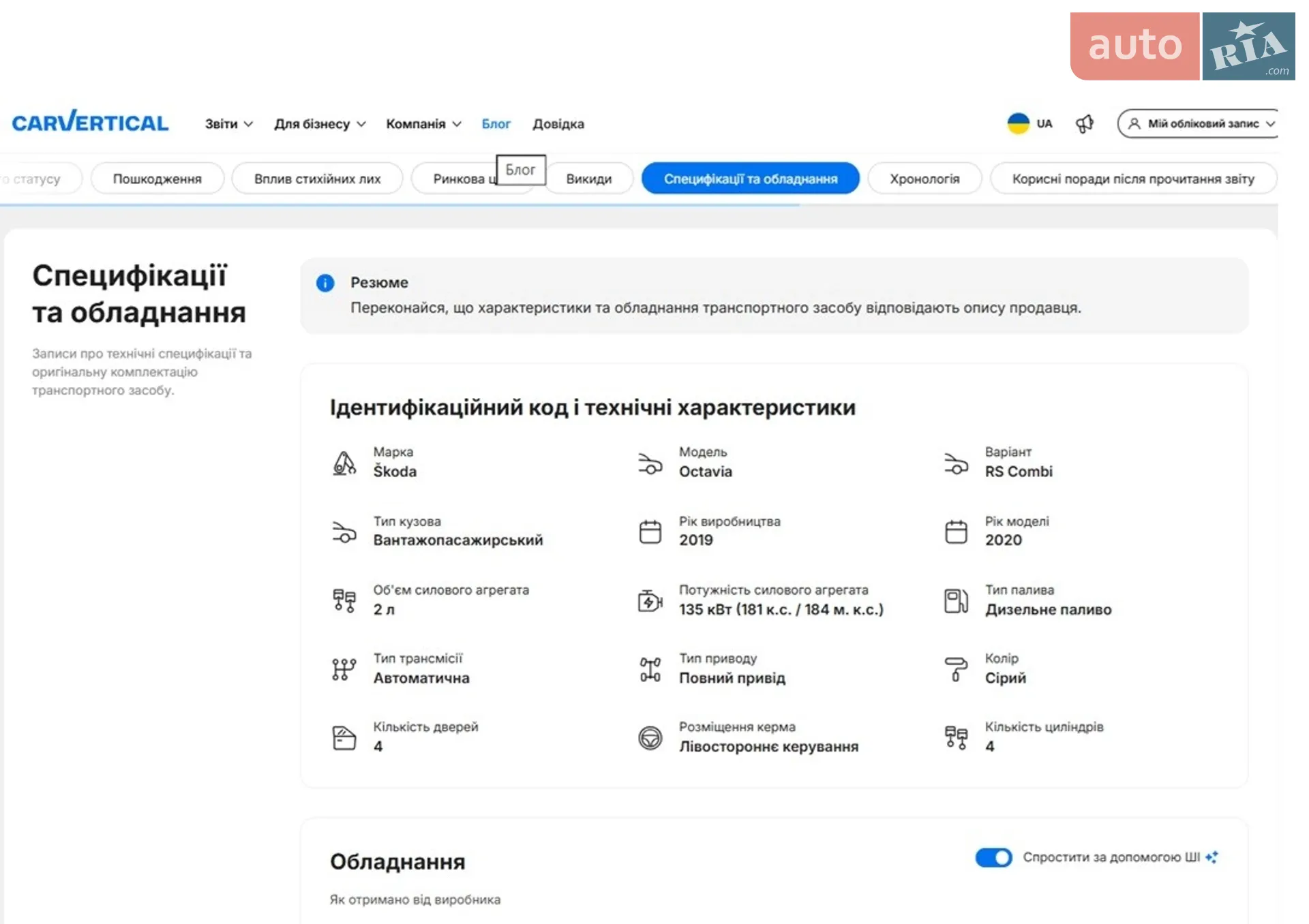This screenshot has width=1309, height=924.
Task: Click the Марка brand icon
Action: click(344, 463)
